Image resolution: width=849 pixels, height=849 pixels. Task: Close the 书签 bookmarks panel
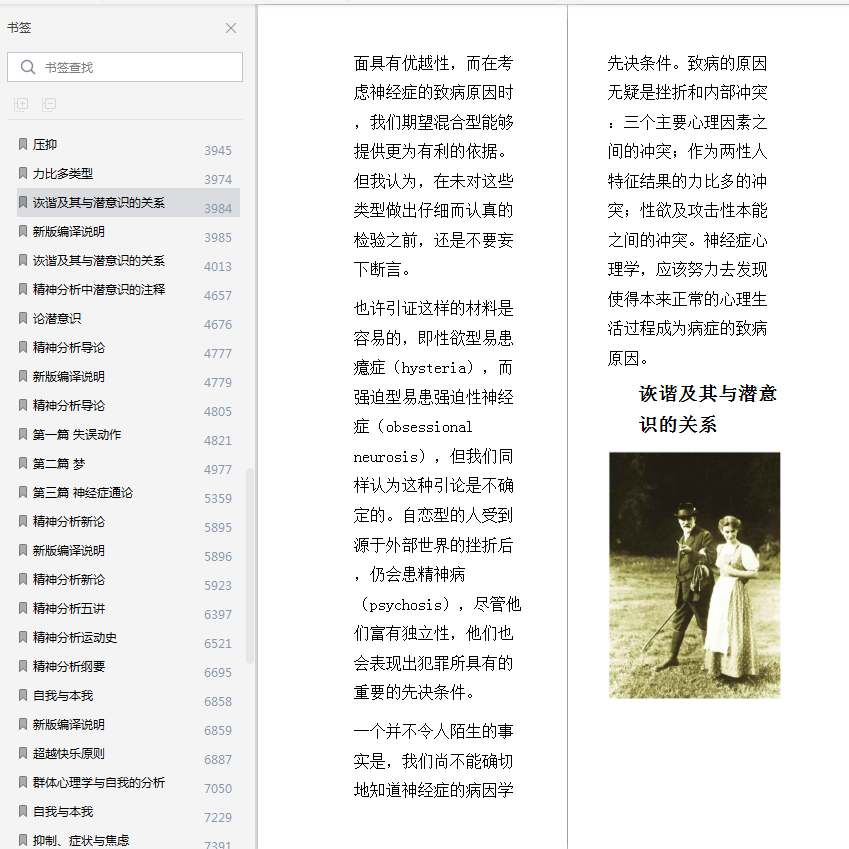coord(231,28)
